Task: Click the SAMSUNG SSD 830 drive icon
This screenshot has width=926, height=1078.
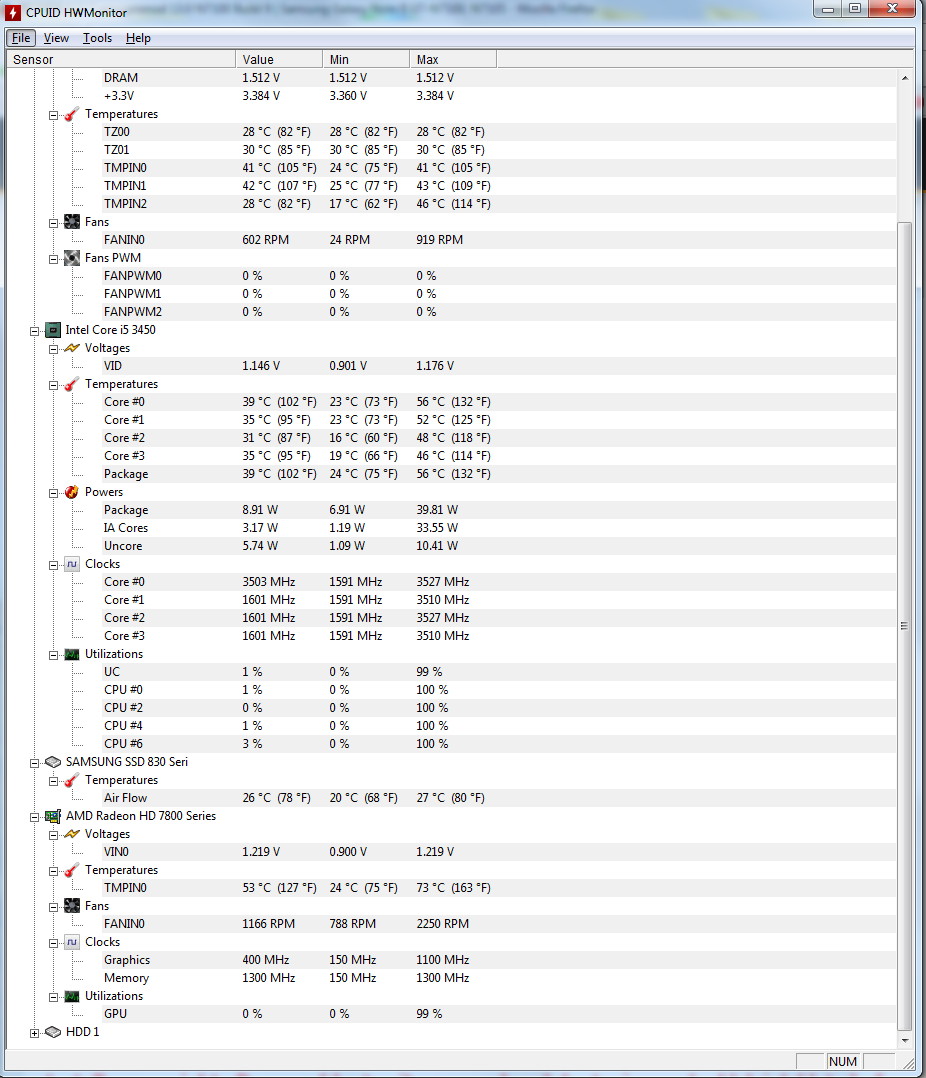Action: pos(52,762)
